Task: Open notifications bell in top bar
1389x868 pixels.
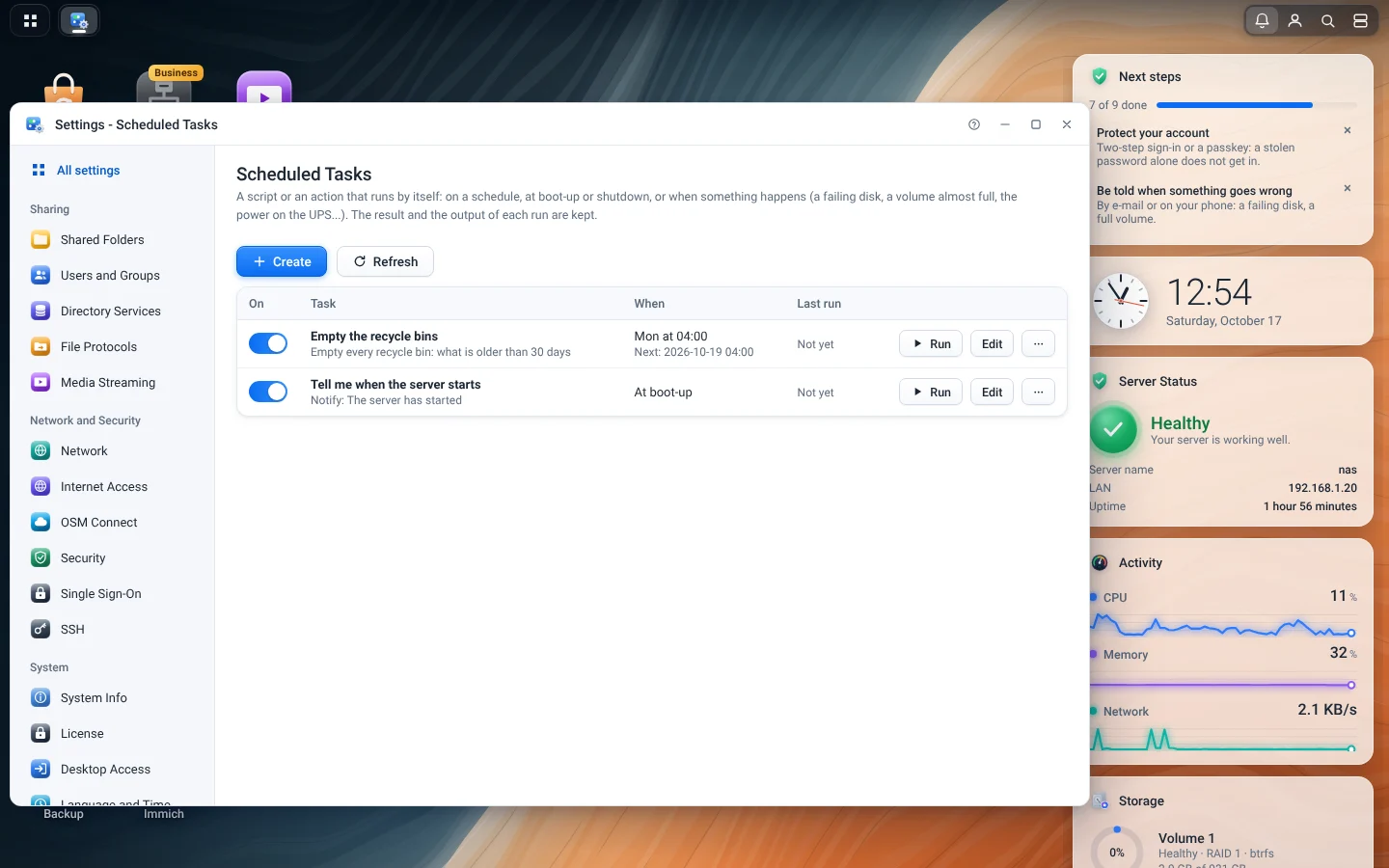Action: pyautogui.click(x=1262, y=20)
